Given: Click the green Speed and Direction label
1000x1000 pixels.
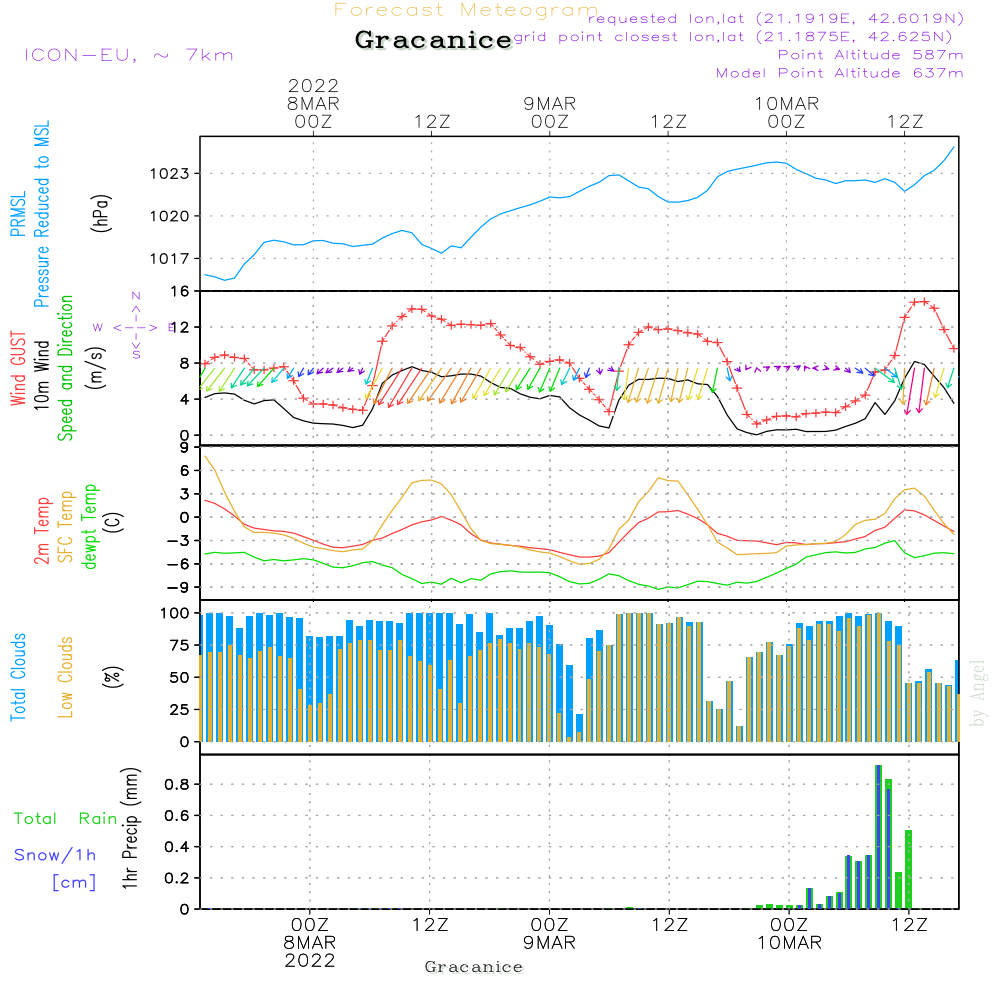Looking at the screenshot, I should 66,368.
